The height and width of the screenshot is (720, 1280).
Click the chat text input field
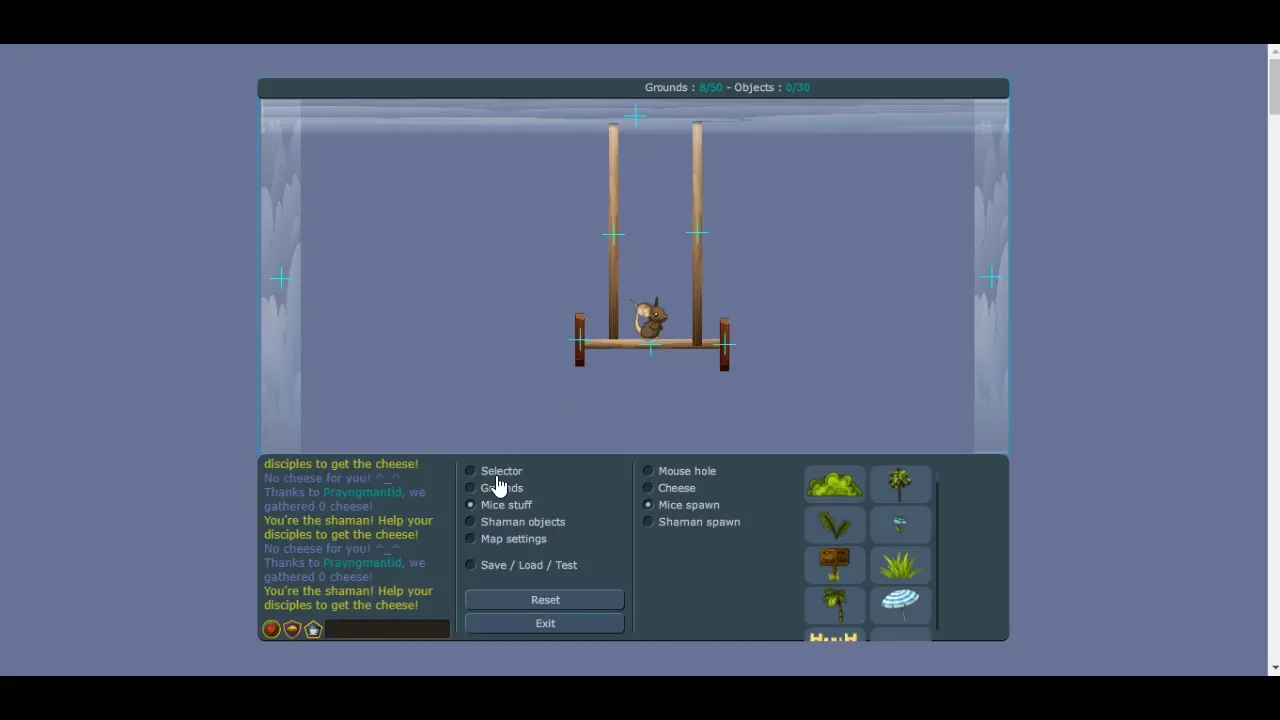(387, 629)
